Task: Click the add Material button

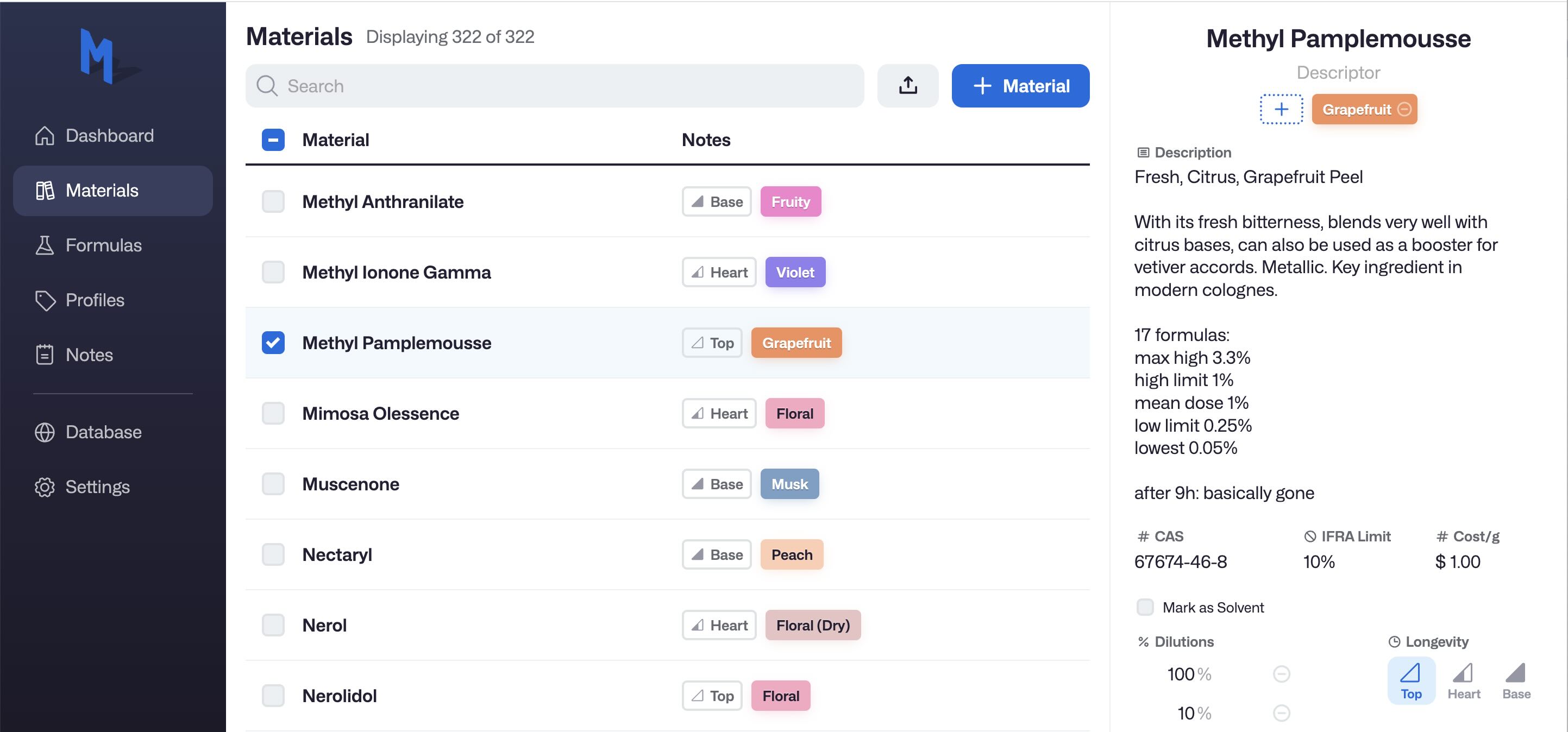Action: point(1020,86)
